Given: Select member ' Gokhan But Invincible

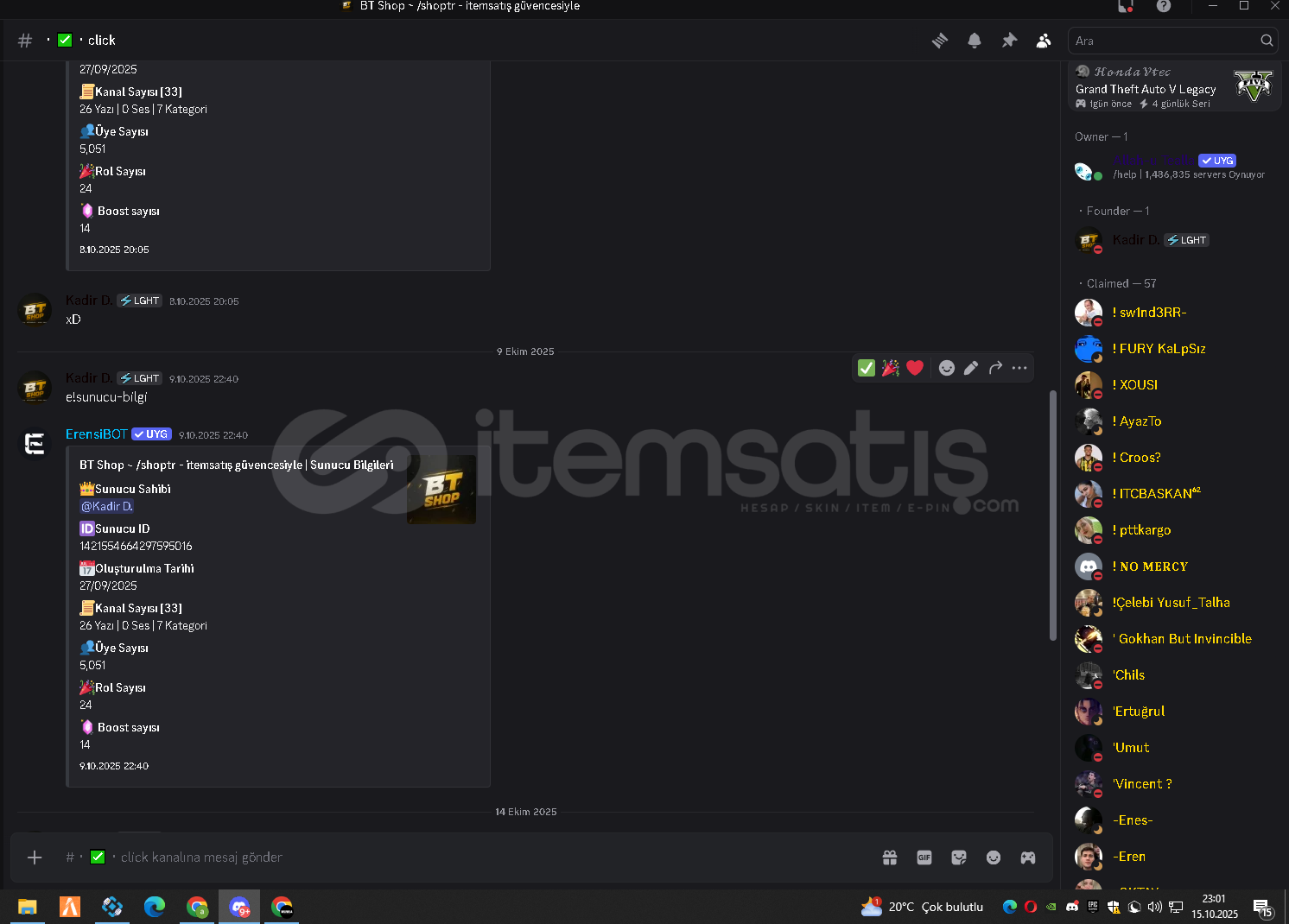Looking at the screenshot, I should point(1172,639).
